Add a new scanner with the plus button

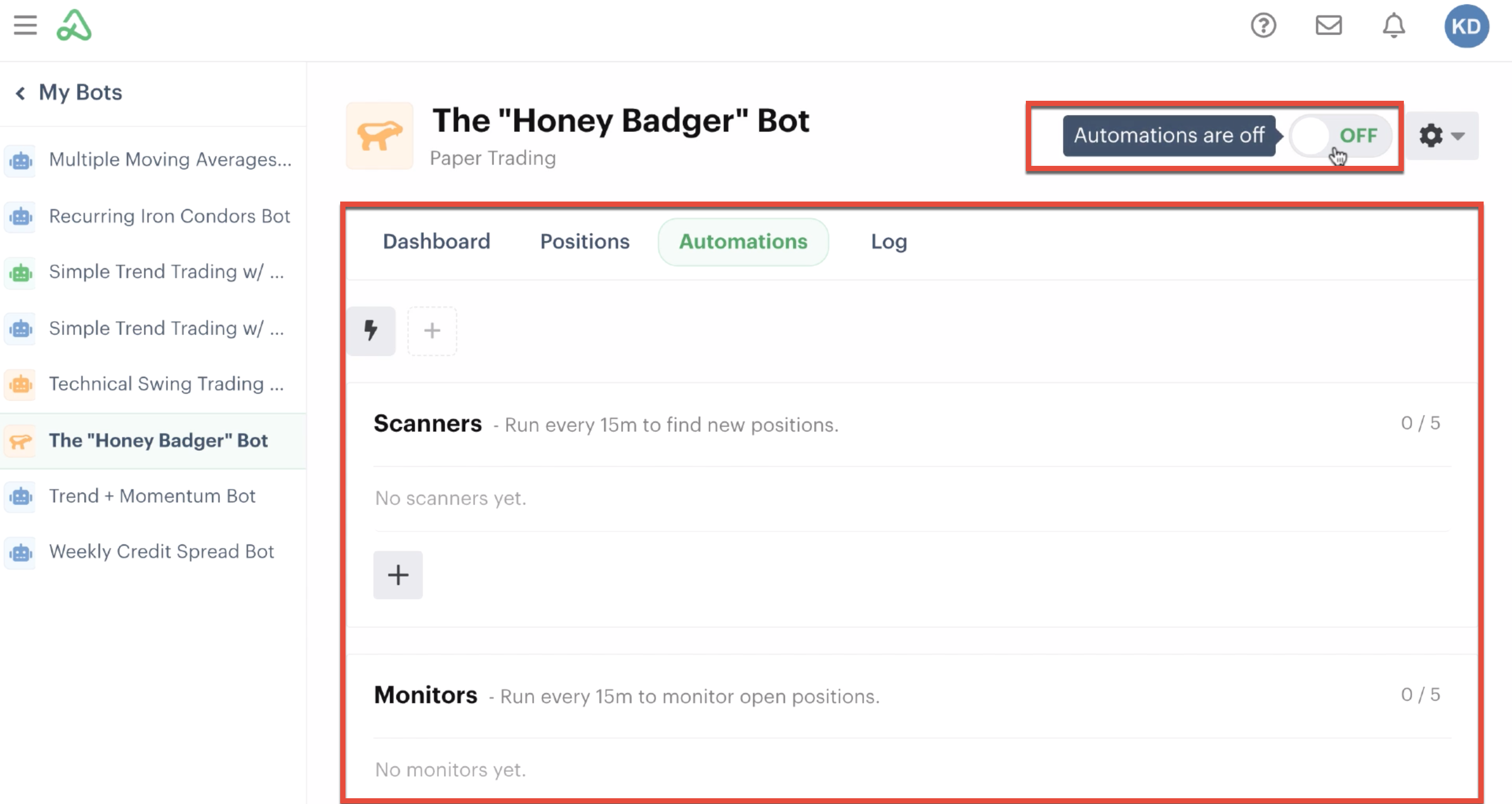(398, 575)
